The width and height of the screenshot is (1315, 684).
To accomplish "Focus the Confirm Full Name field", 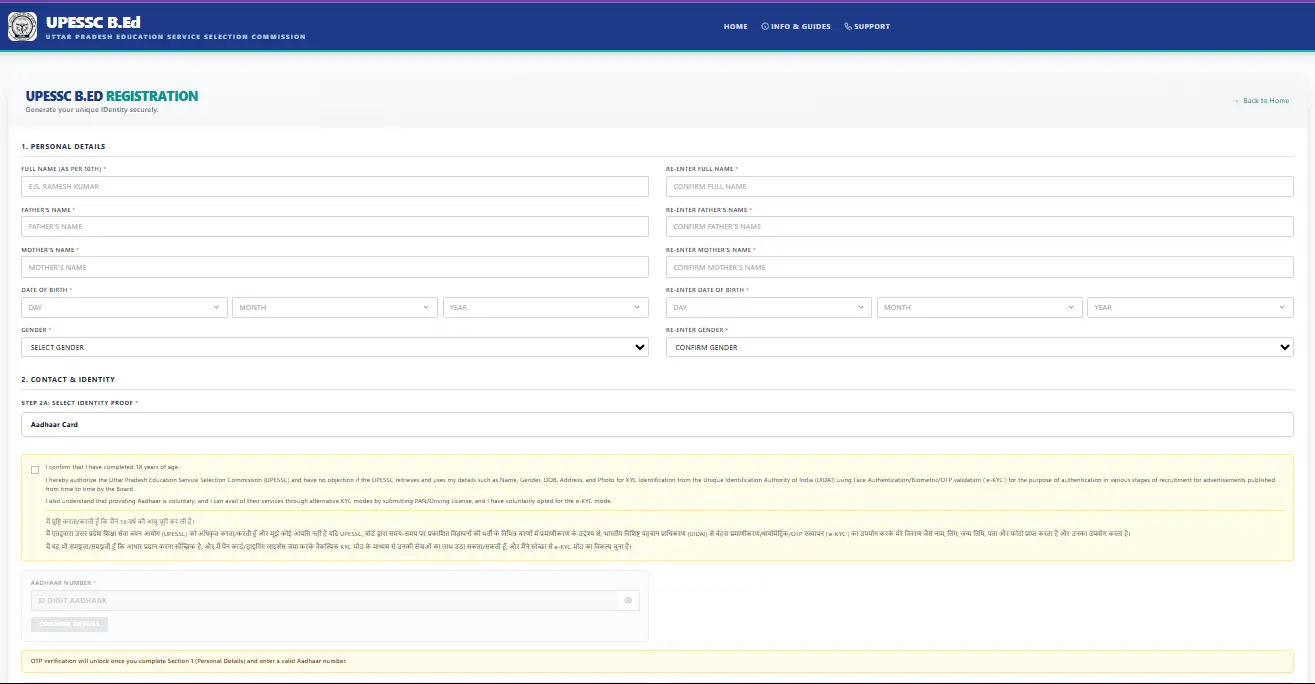I will pyautogui.click(x=979, y=186).
